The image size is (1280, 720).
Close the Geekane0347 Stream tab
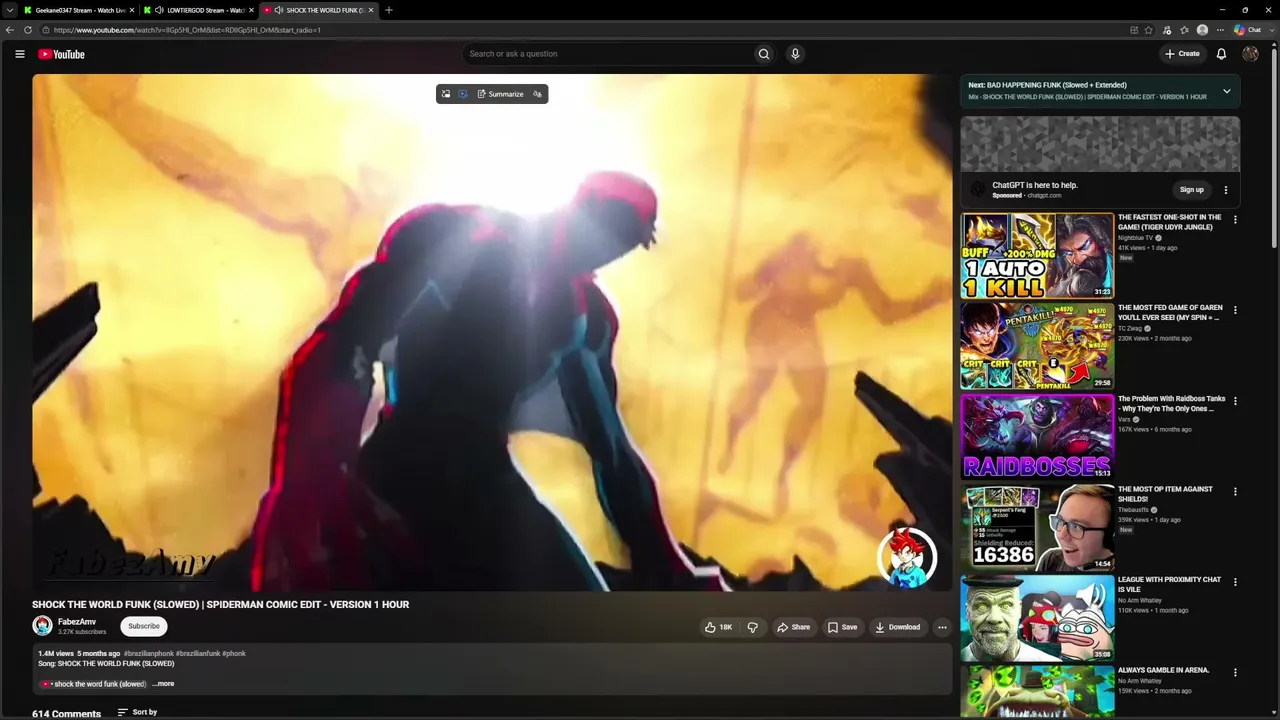pyautogui.click(x=133, y=10)
